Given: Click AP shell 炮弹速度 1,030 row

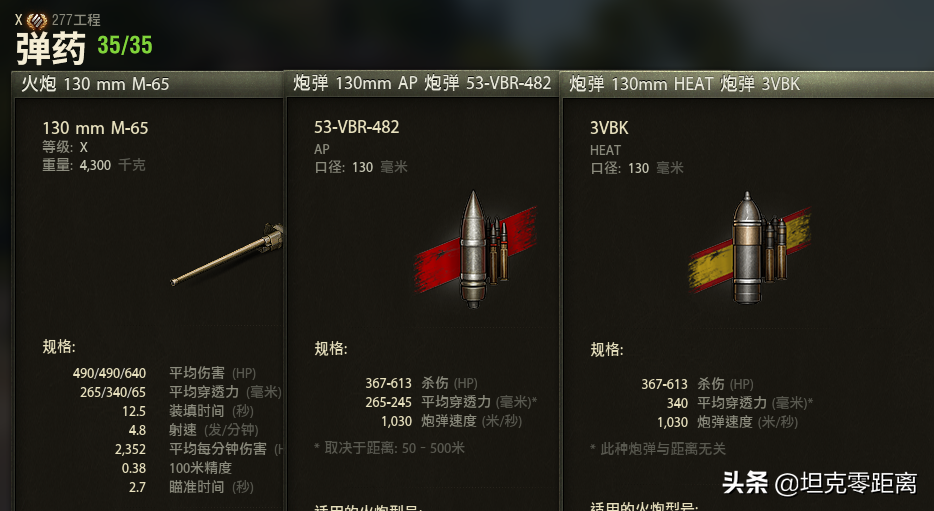Looking at the screenshot, I should (x=452, y=421).
